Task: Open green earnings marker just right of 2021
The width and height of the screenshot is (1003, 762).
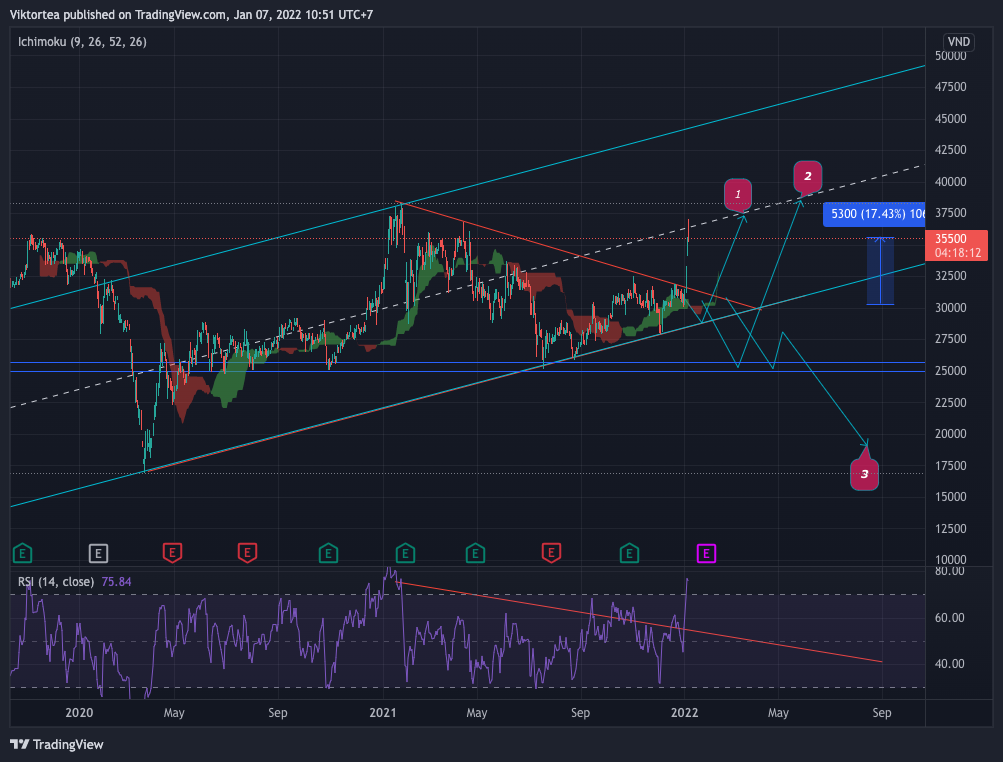Action: [405, 553]
